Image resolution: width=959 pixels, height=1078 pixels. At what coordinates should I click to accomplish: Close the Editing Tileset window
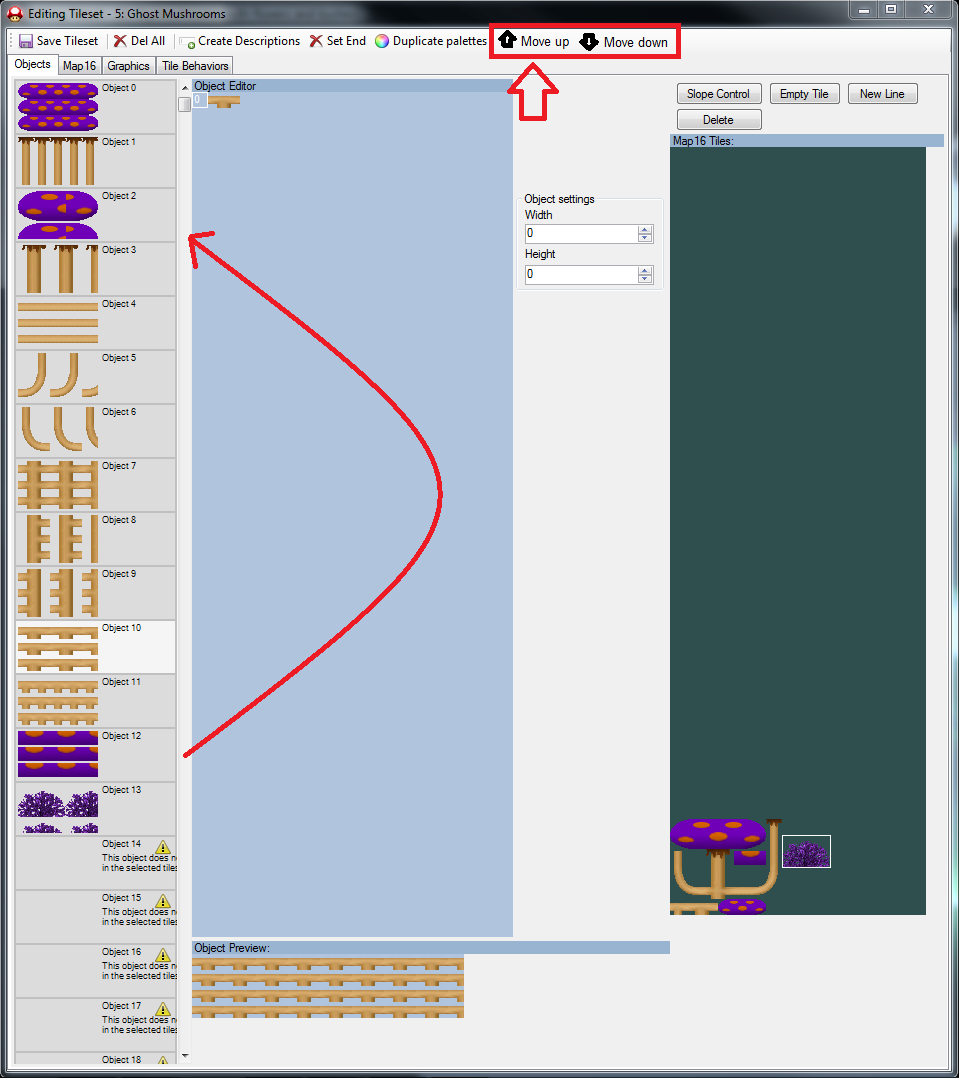929,10
